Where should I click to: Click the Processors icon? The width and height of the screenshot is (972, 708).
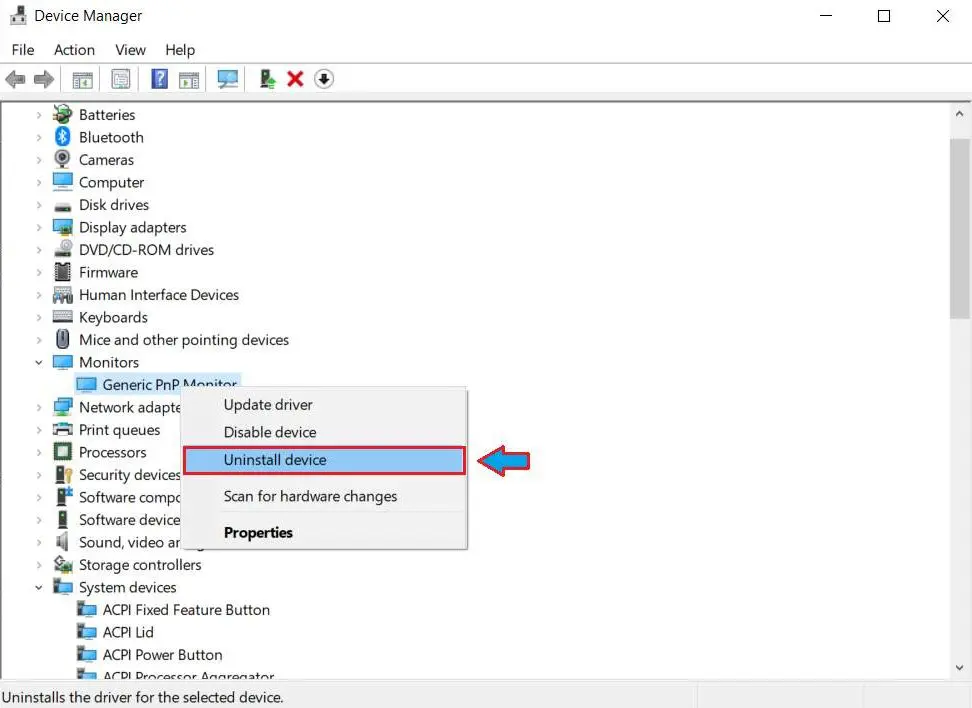click(63, 452)
